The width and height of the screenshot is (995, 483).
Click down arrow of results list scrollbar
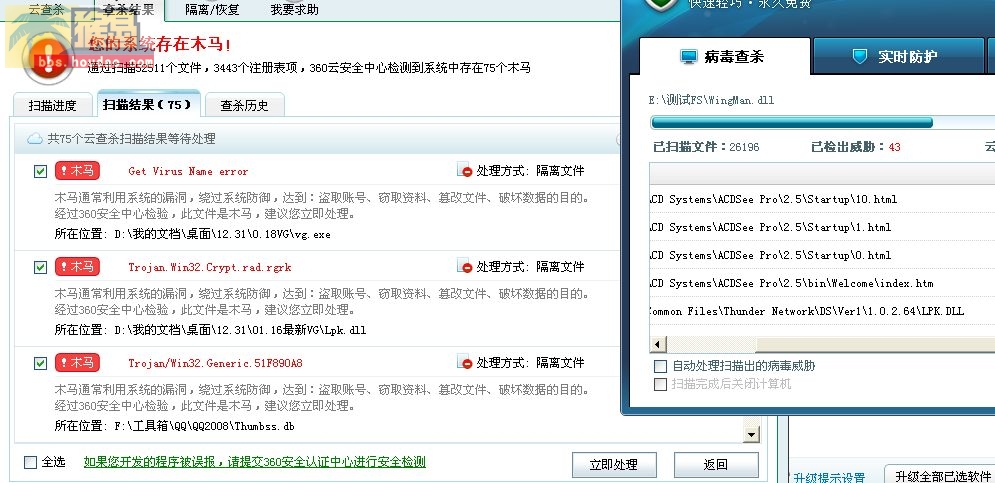pos(752,435)
